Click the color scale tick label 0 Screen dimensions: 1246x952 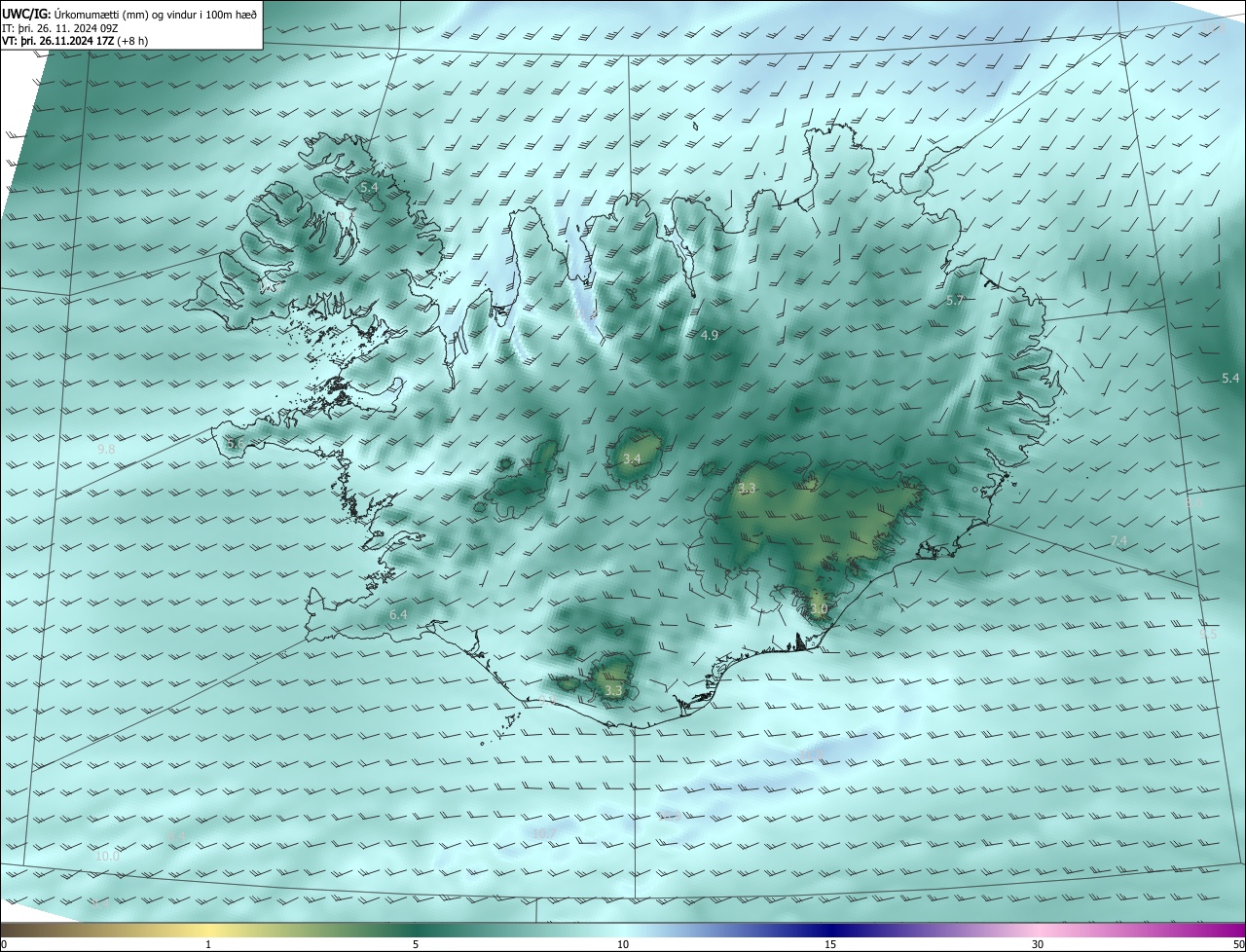click(x=3, y=944)
